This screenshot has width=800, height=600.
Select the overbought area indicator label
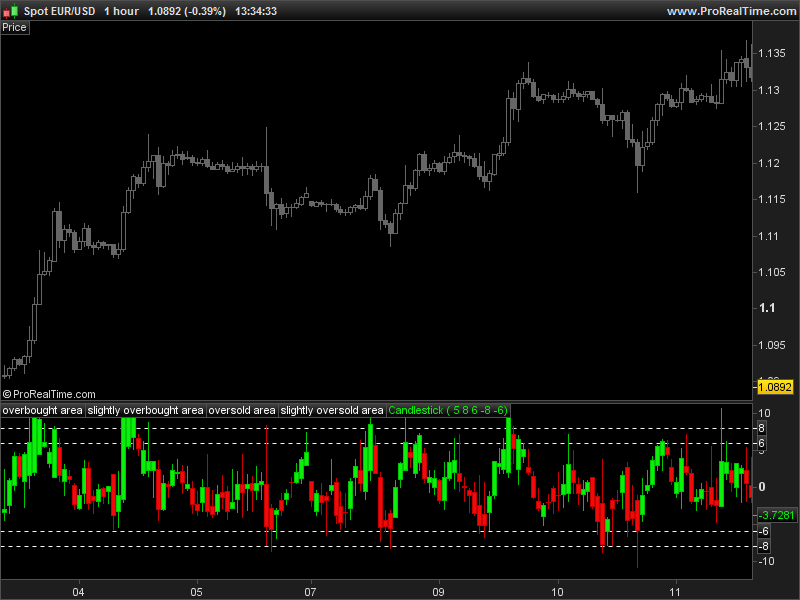pos(42,410)
